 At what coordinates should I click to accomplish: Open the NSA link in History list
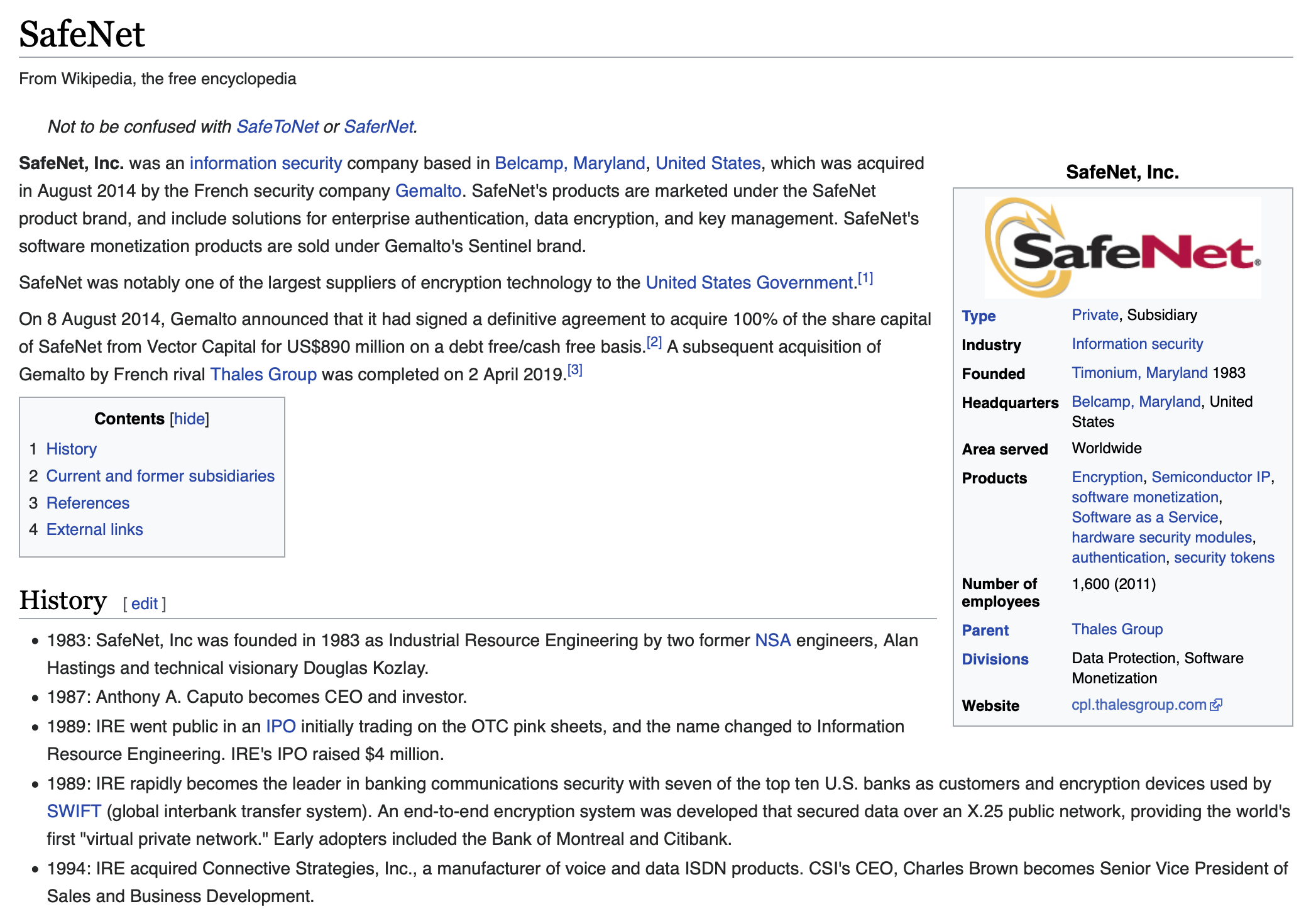coord(773,640)
